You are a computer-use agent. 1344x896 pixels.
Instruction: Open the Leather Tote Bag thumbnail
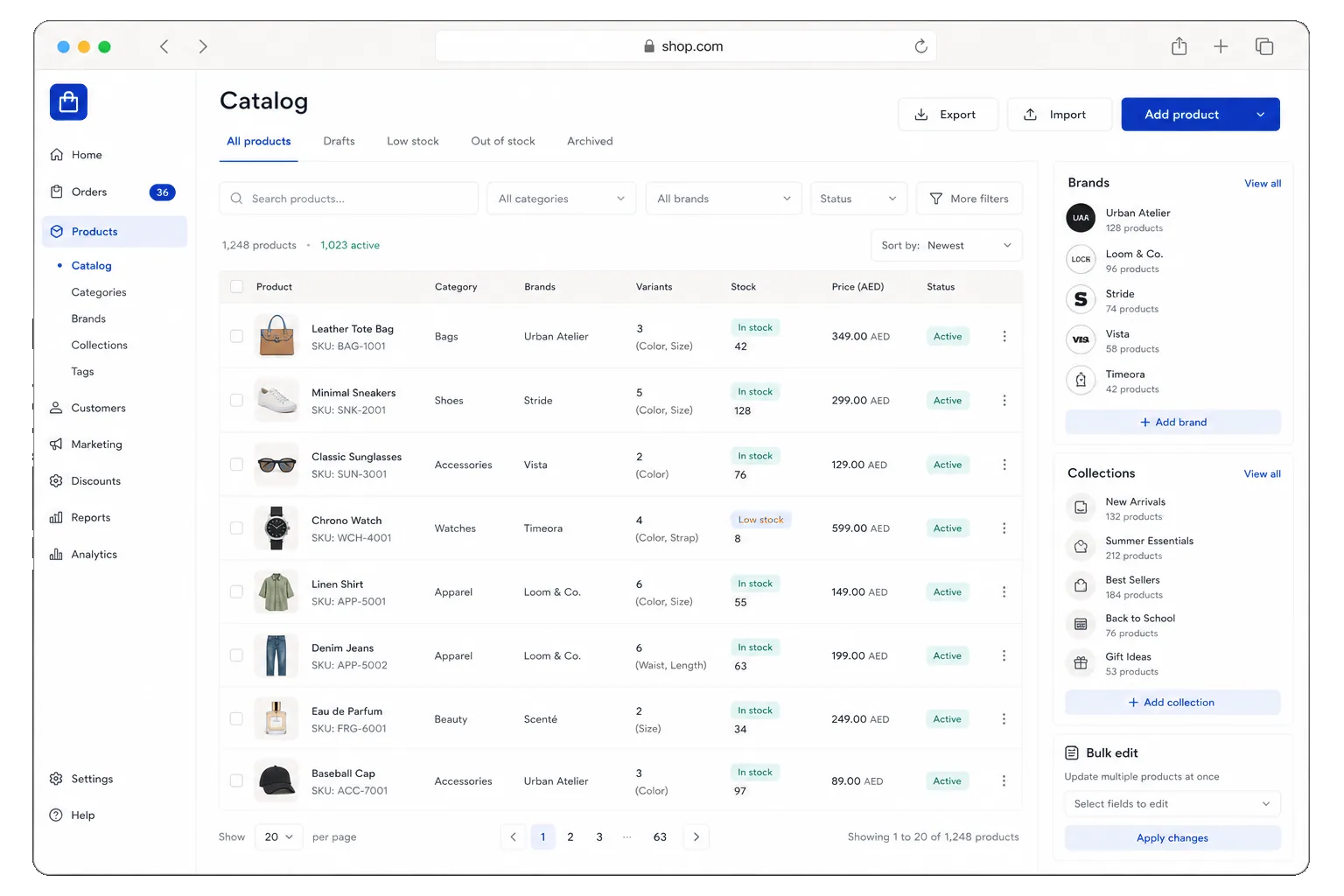coord(276,336)
